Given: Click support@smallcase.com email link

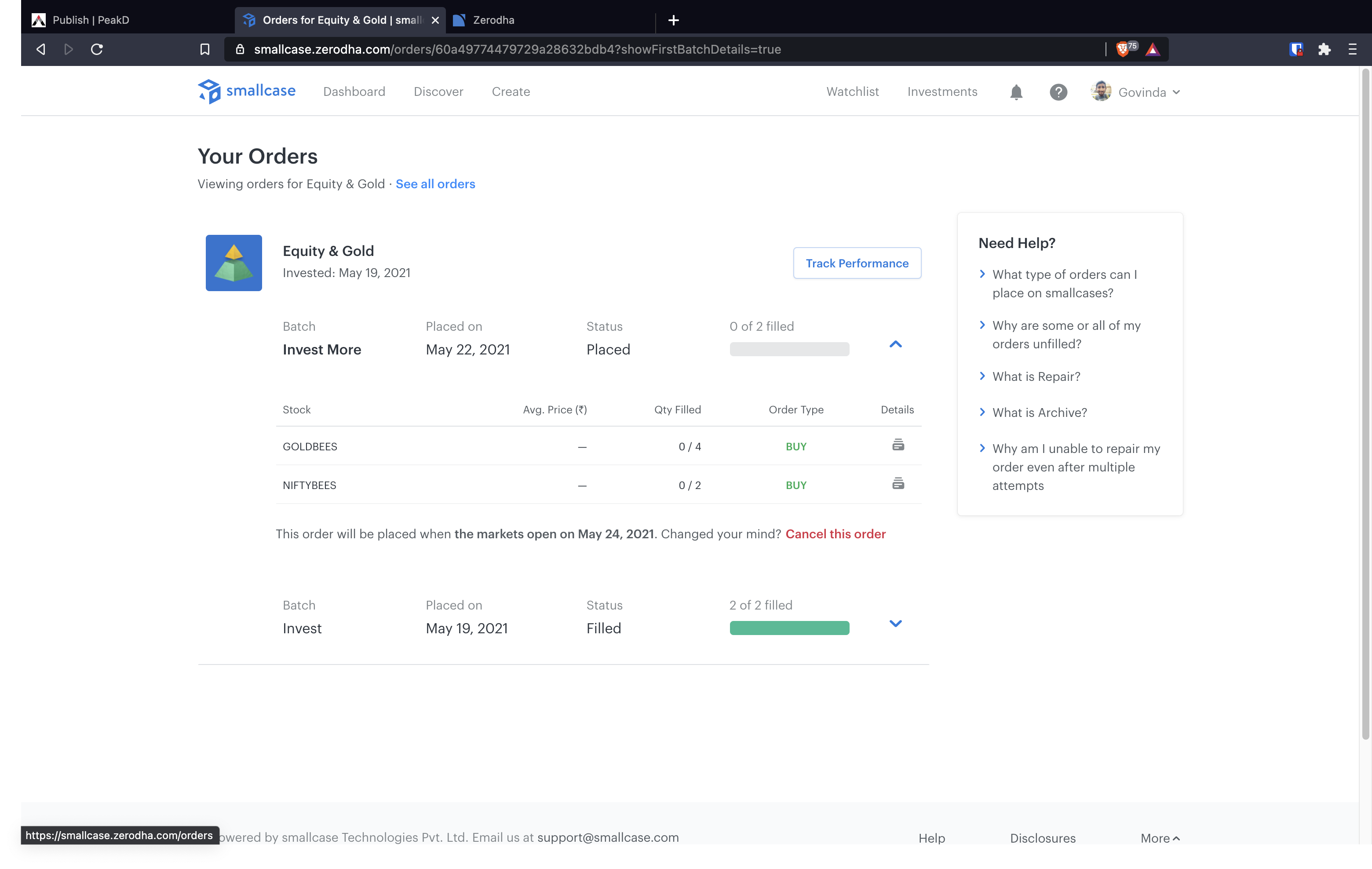Looking at the screenshot, I should pos(608,837).
